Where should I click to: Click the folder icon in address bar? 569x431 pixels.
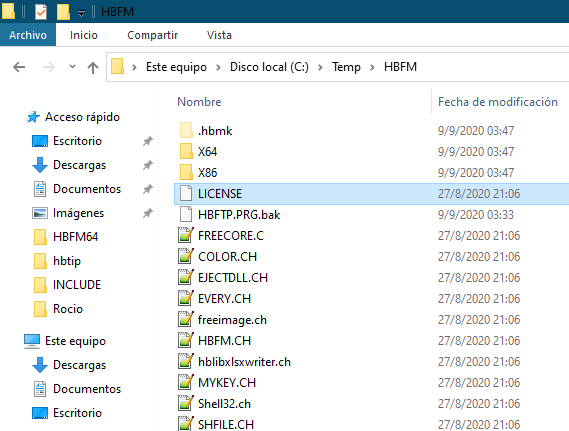tap(118, 67)
